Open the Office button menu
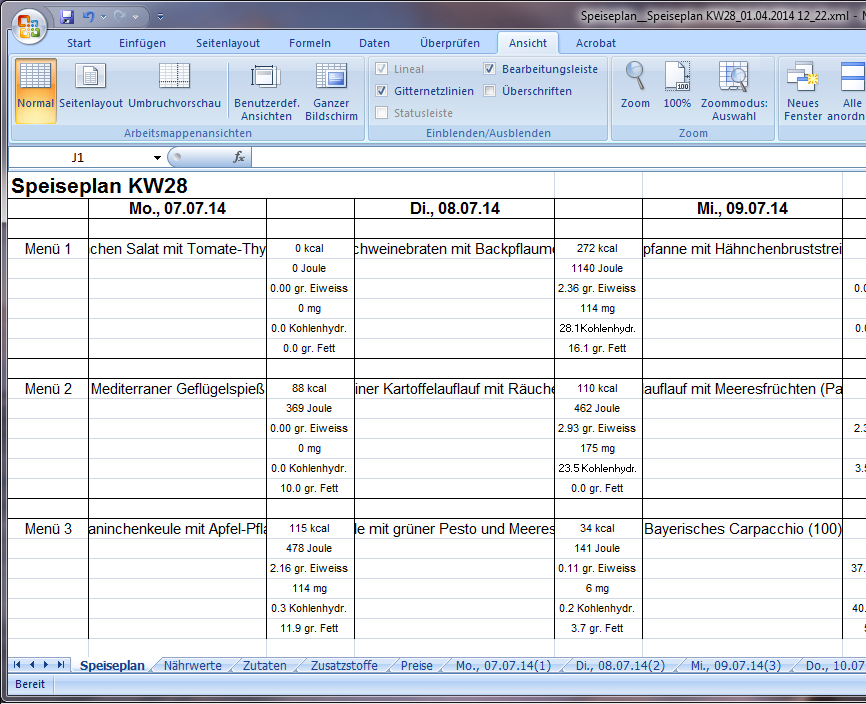 coord(29,26)
